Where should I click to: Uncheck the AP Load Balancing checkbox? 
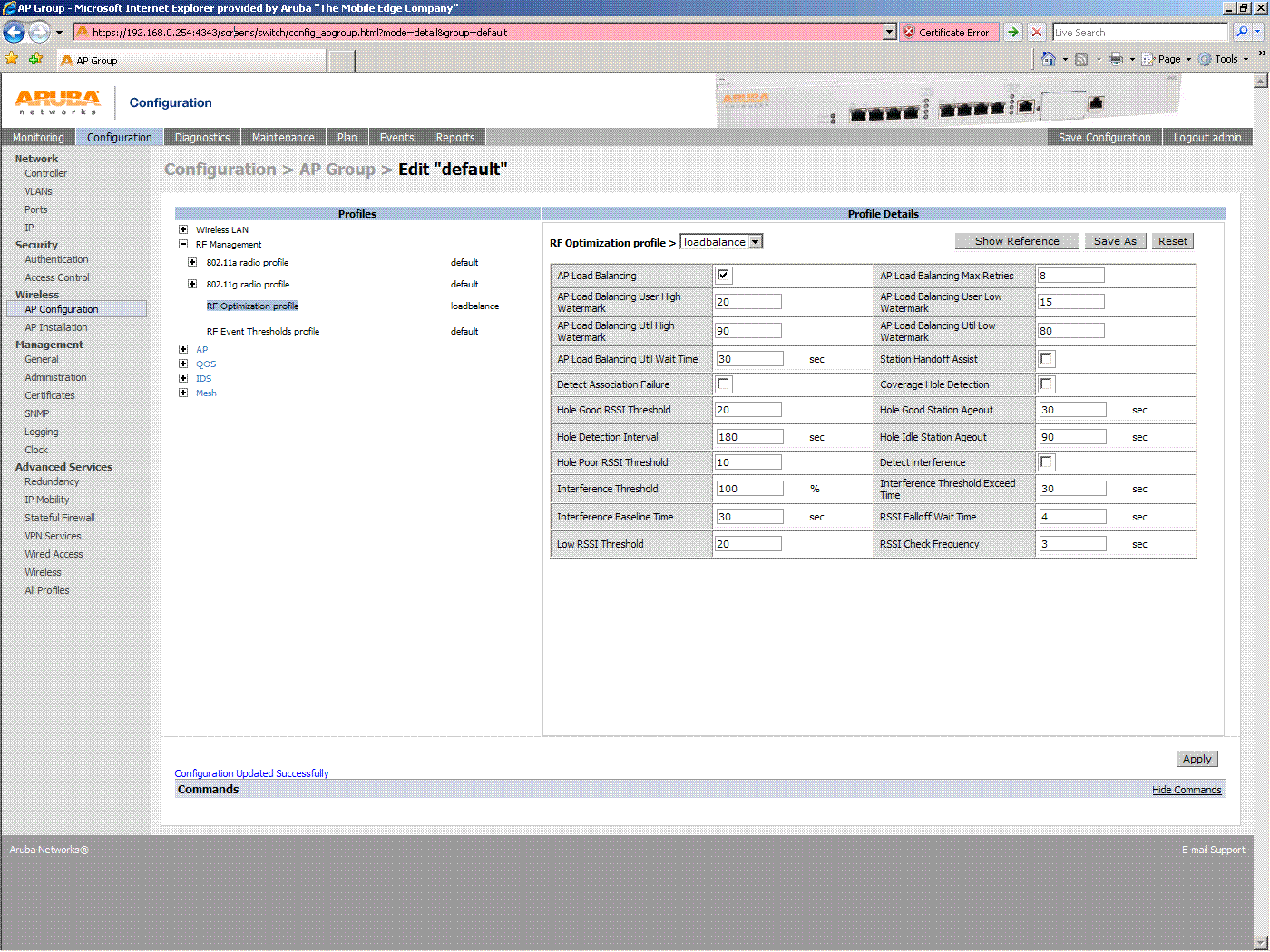[723, 275]
